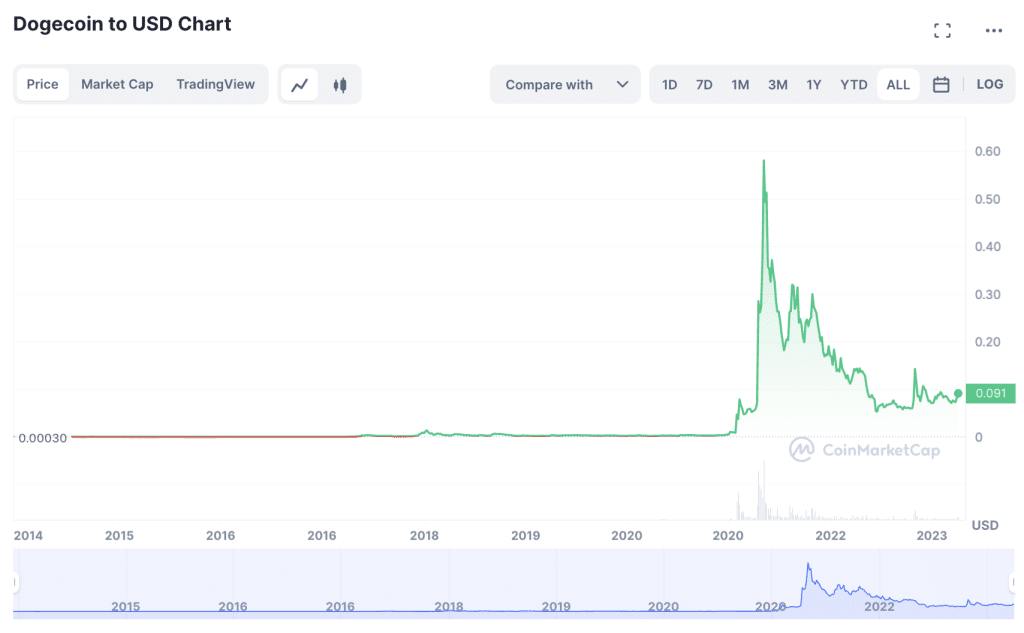Select the Price tab

point(42,84)
